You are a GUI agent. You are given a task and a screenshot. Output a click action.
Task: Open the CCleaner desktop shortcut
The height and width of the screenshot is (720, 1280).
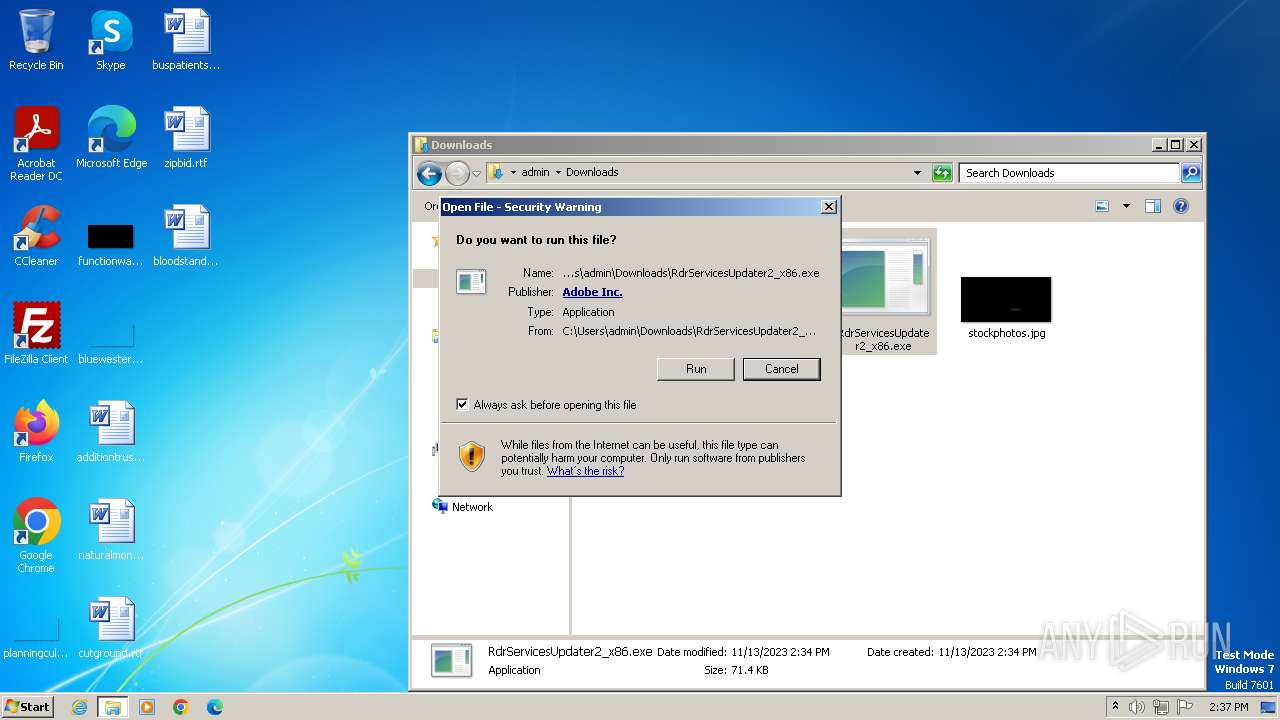(36, 236)
